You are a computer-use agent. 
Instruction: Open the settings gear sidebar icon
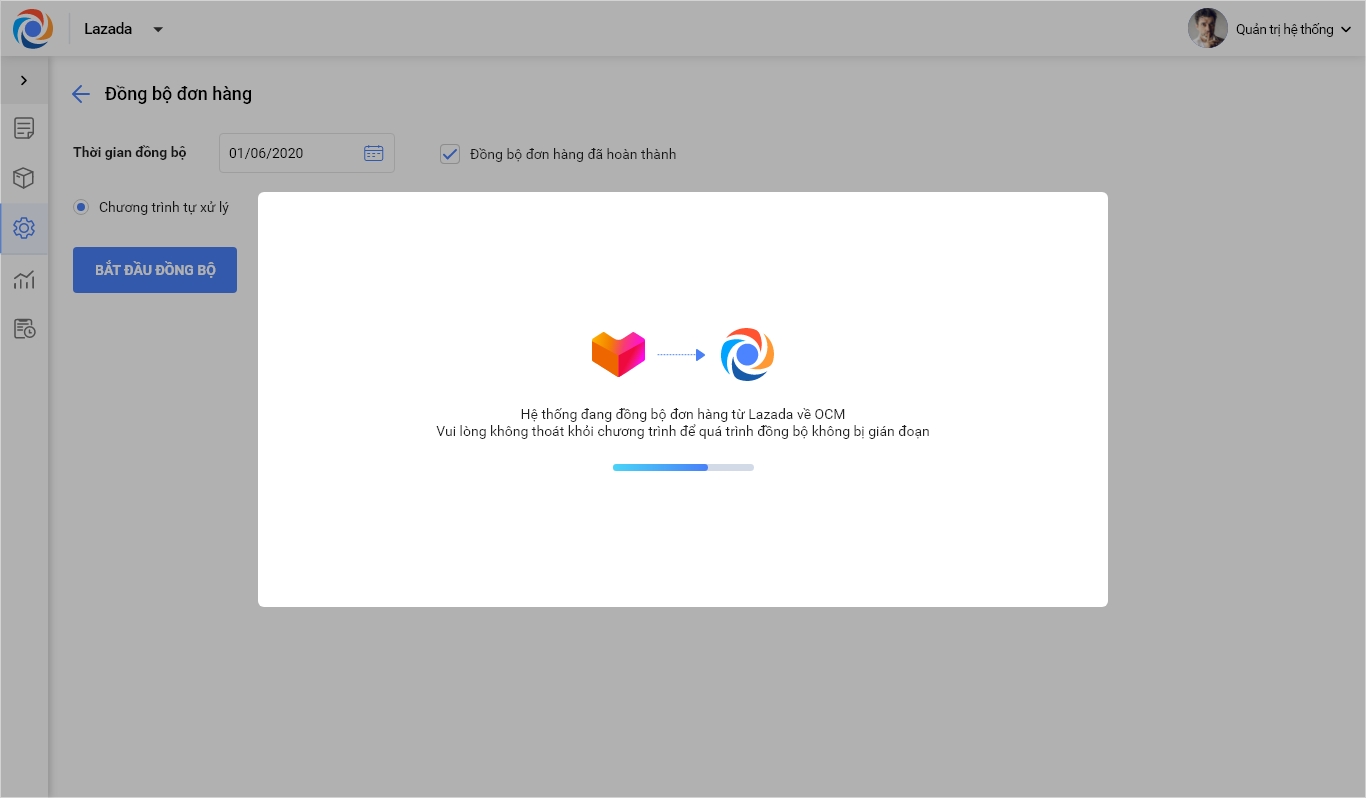[24, 228]
